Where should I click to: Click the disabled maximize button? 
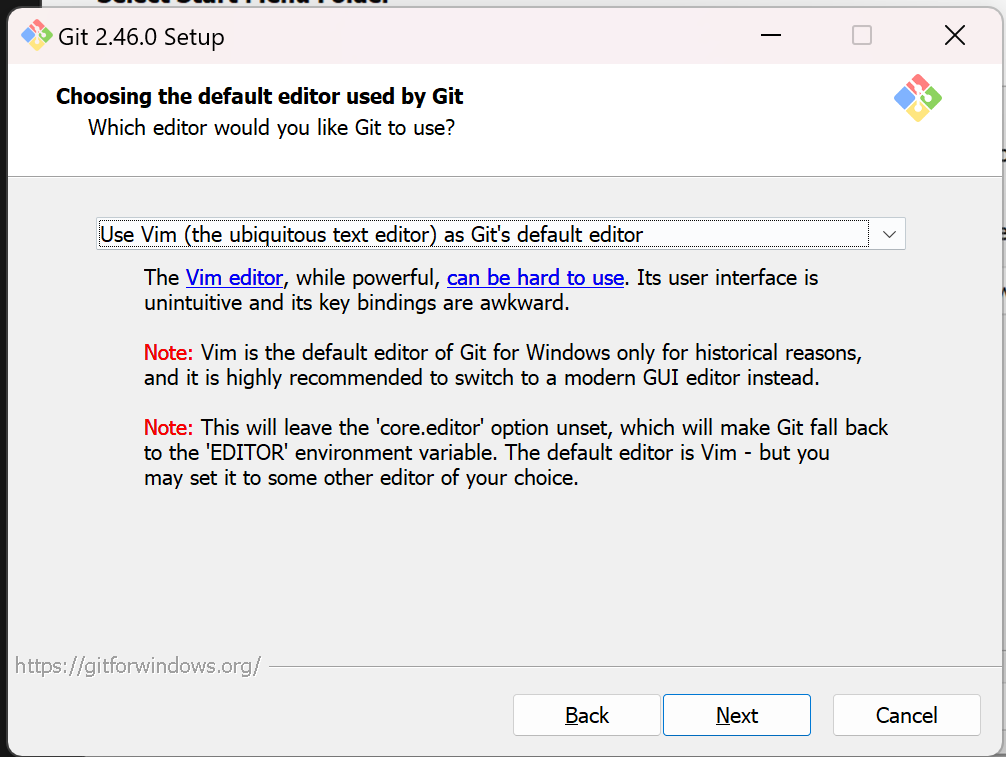pyautogui.click(x=862, y=35)
